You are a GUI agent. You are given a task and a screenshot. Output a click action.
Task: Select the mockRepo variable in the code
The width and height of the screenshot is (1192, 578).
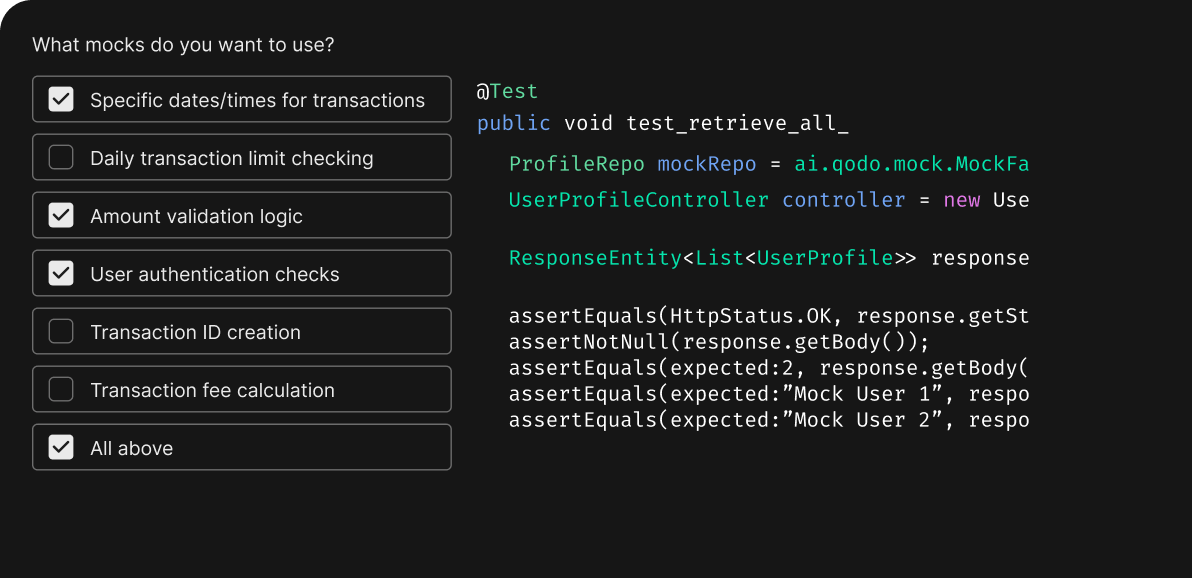pos(706,163)
